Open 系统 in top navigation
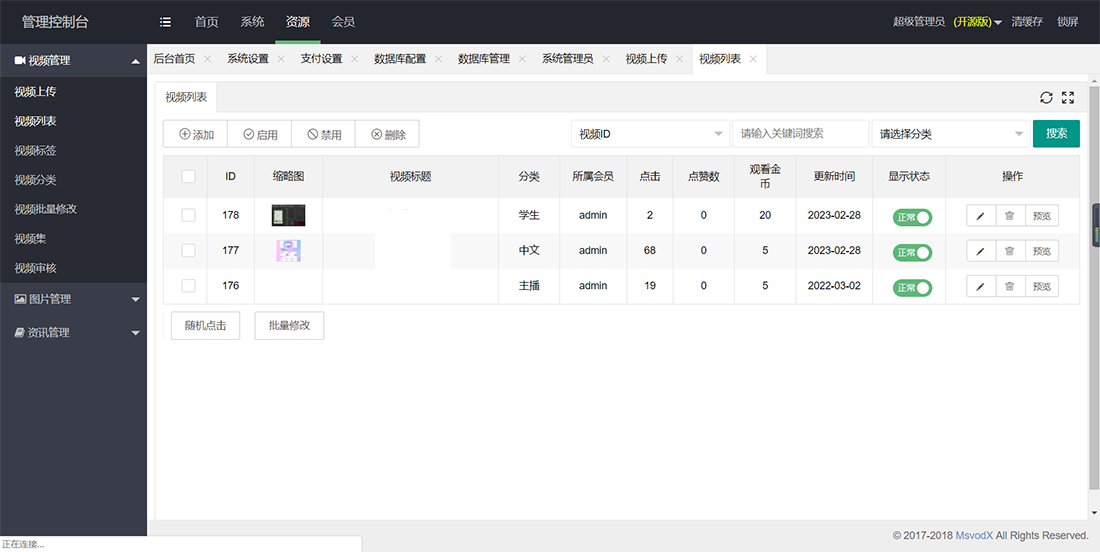Screen dimensions: 1100x552 (x=252, y=22)
